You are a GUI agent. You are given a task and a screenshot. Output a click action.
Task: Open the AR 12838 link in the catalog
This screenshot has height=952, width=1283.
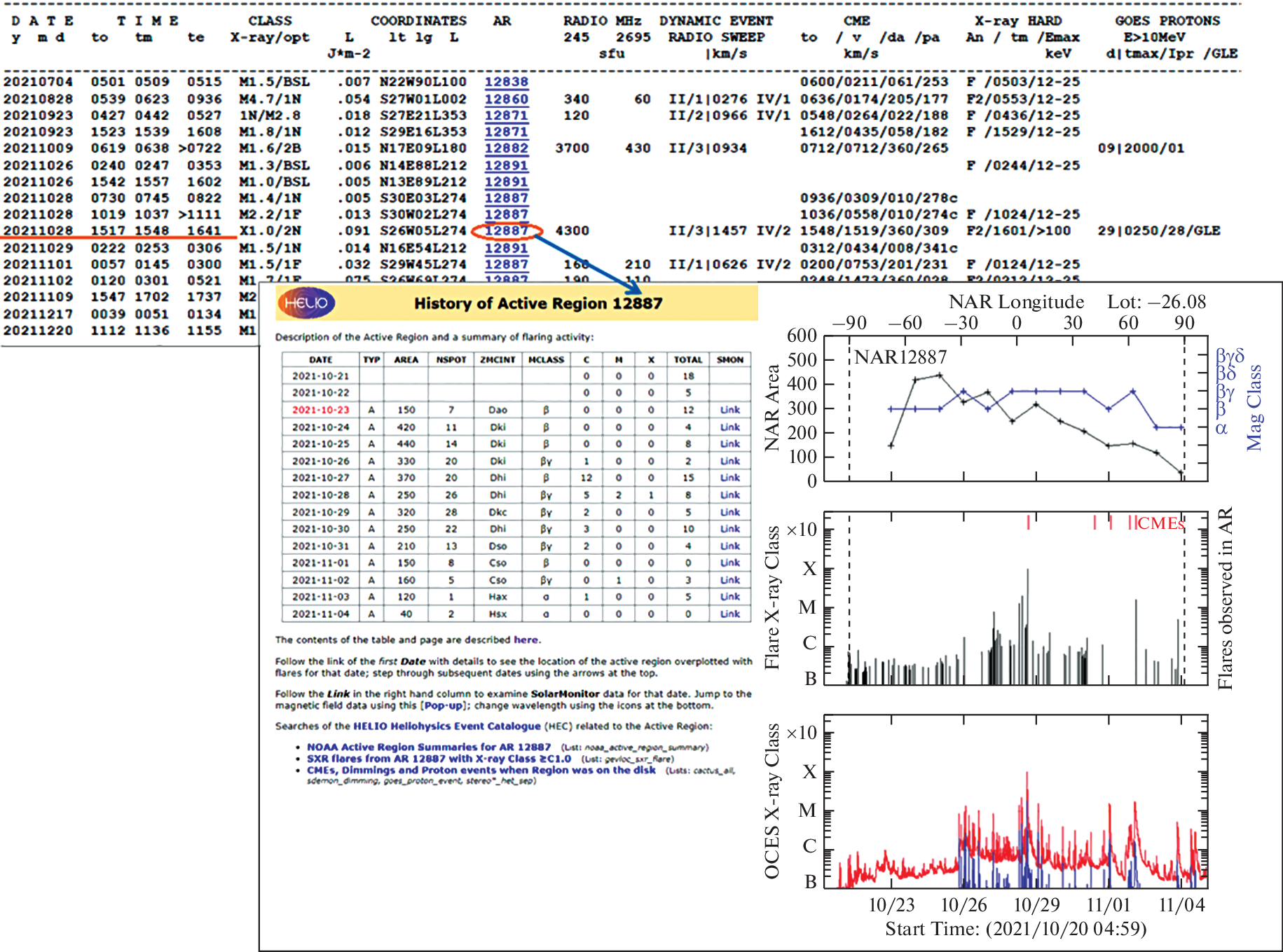point(506,82)
